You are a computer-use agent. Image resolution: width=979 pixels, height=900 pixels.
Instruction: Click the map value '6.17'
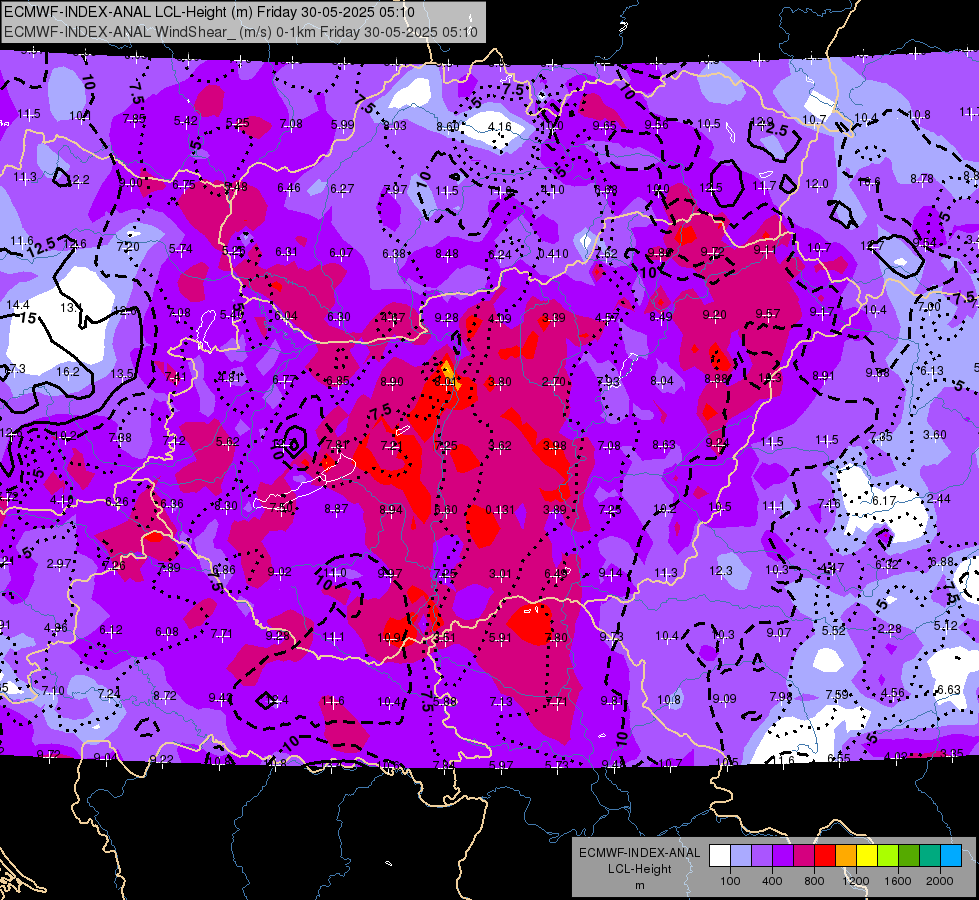coord(884,501)
